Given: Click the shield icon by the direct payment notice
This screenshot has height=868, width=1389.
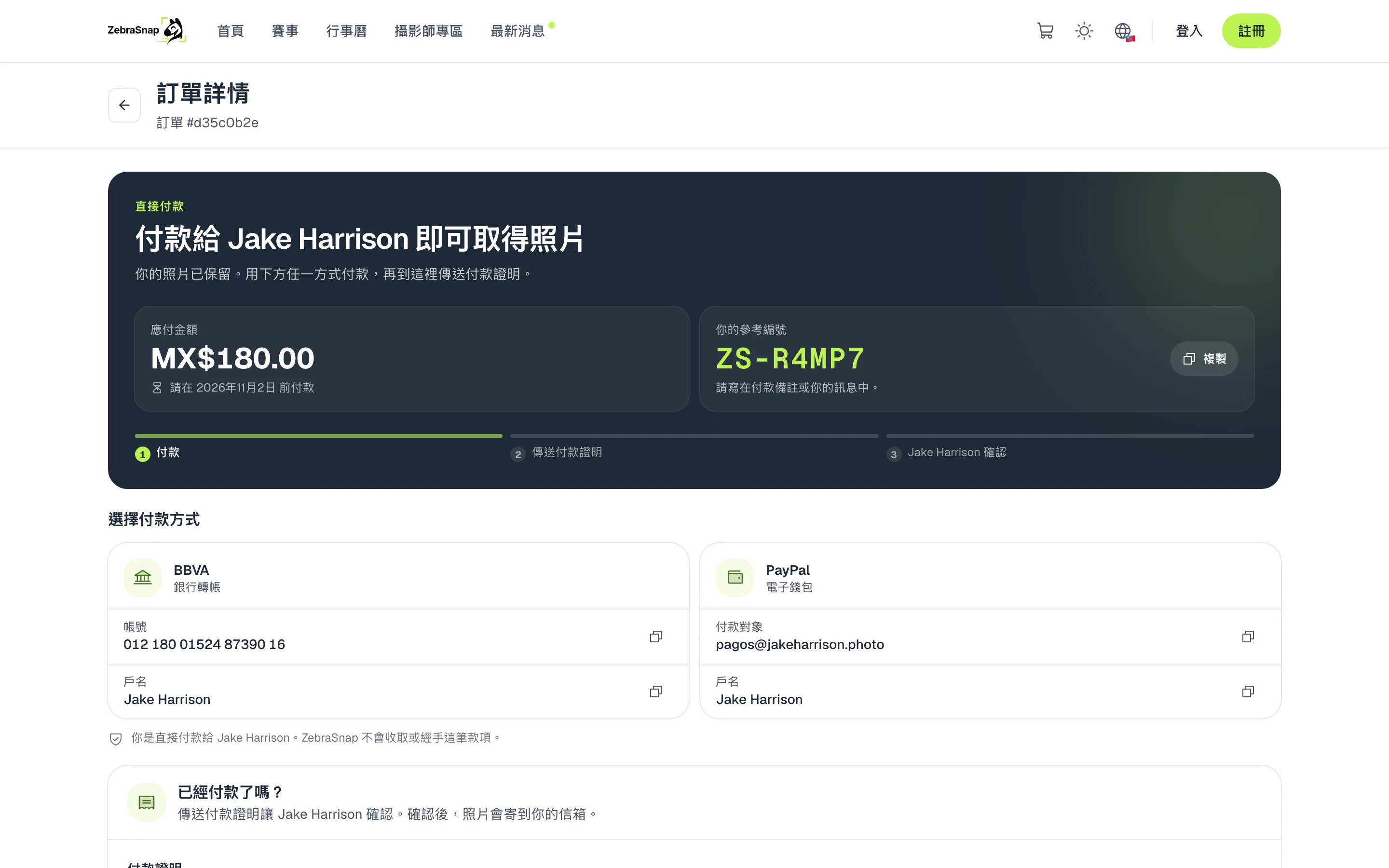Looking at the screenshot, I should [x=116, y=739].
